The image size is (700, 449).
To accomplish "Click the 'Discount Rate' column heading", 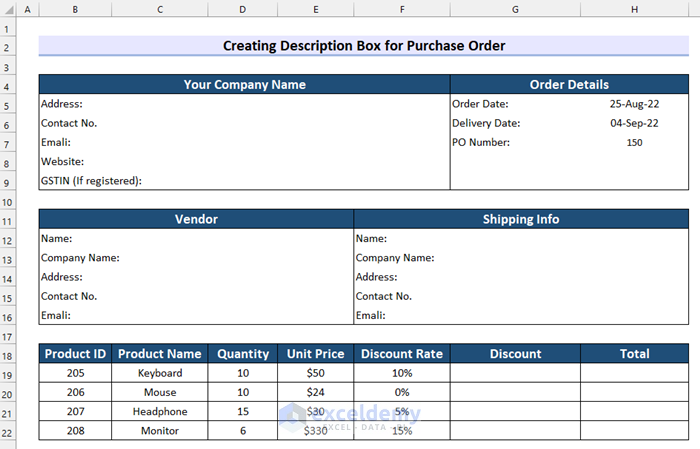I will (x=402, y=353).
